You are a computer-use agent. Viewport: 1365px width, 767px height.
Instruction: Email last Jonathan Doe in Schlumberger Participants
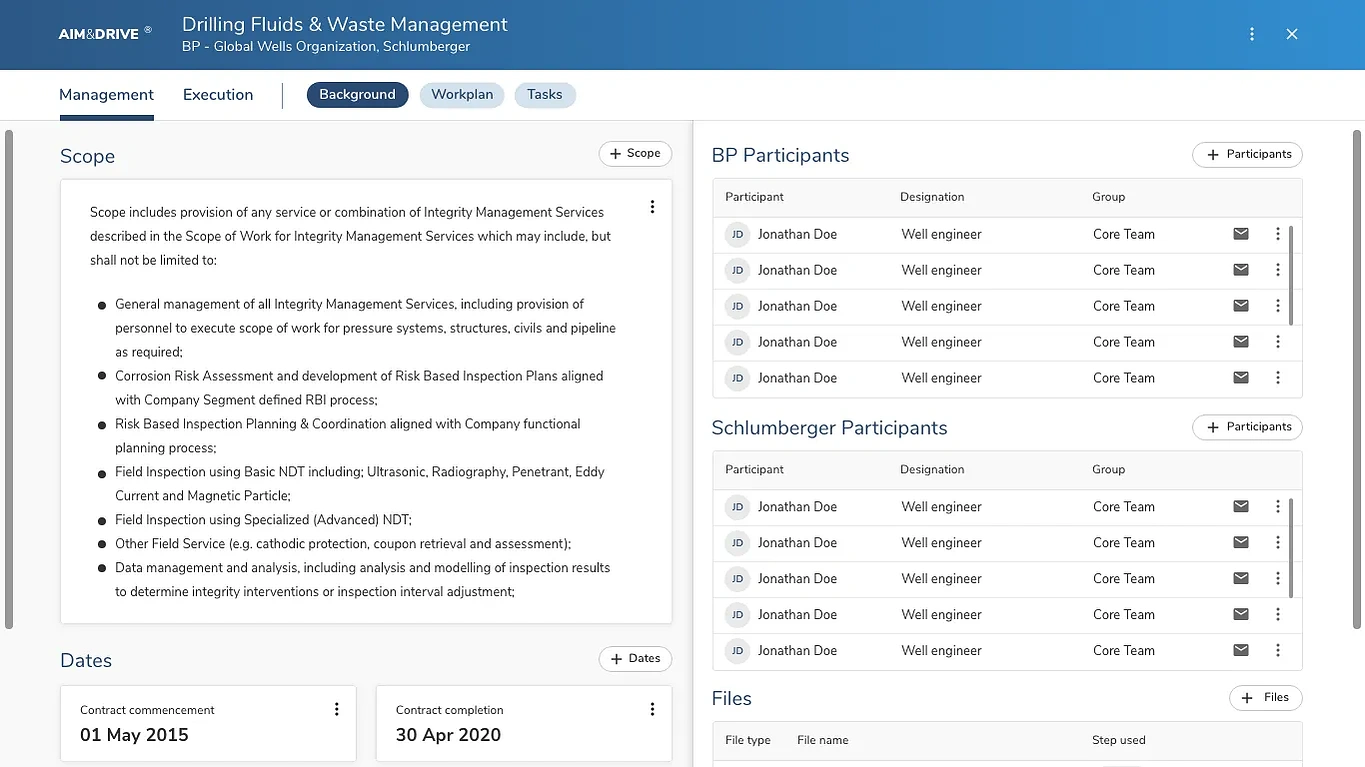pyautogui.click(x=1241, y=651)
